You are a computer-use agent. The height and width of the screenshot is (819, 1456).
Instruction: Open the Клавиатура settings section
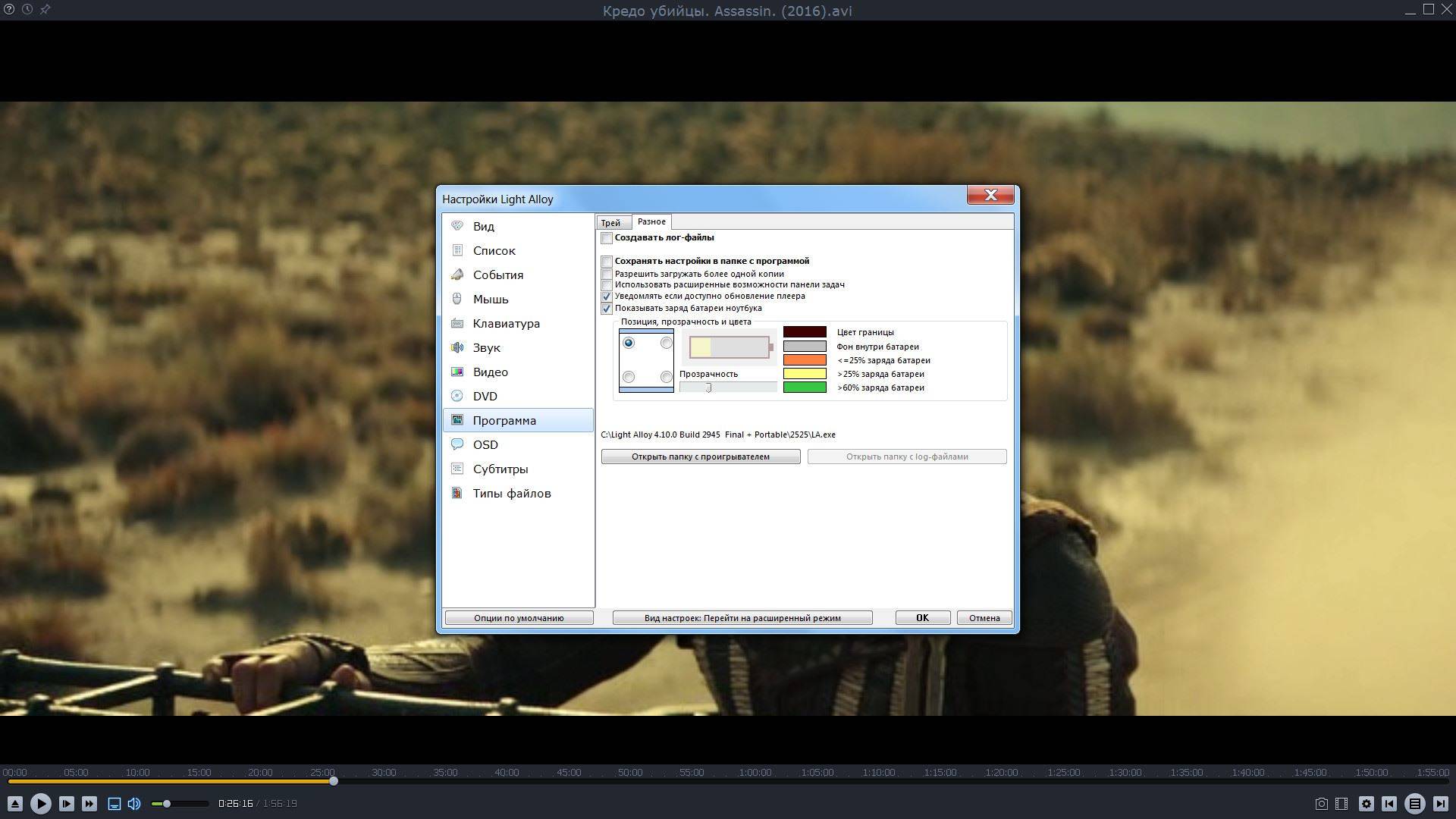(x=519, y=323)
